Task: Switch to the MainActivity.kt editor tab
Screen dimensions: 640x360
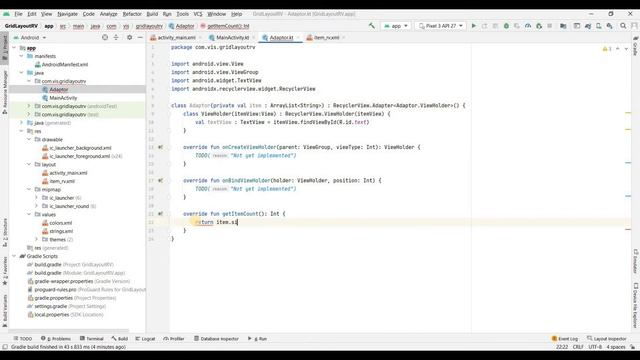Action: (x=232, y=38)
